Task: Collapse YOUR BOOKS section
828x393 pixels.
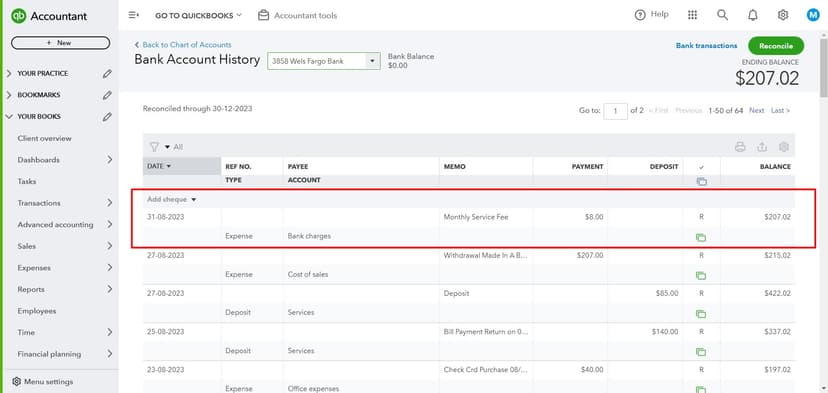Action: tap(8, 117)
